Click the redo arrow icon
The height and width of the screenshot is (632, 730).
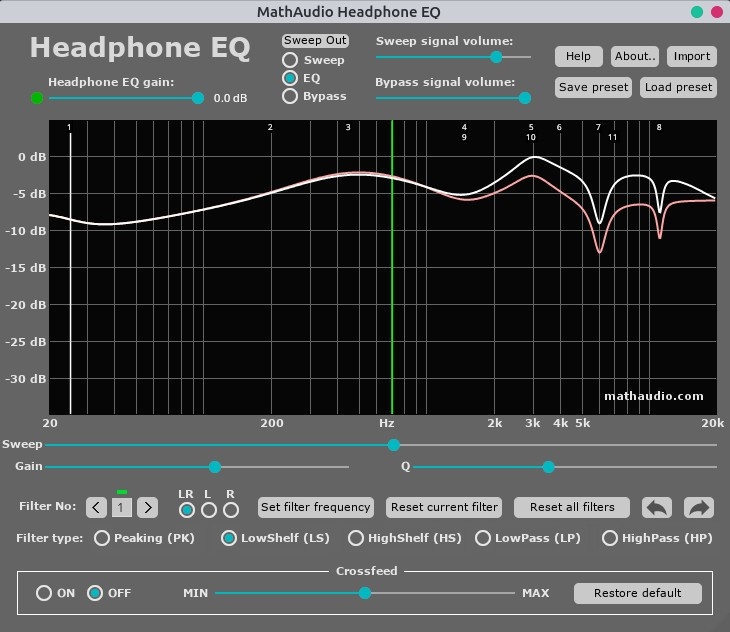[x=700, y=507]
